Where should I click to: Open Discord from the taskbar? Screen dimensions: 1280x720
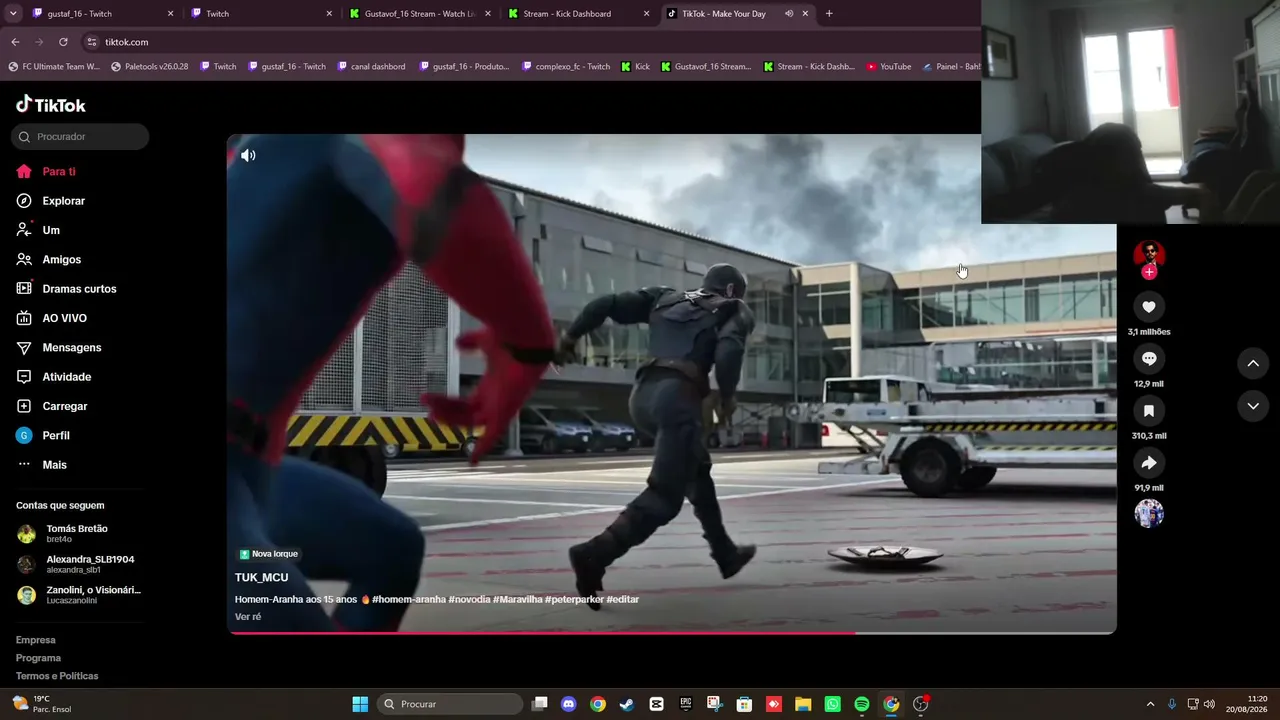[569, 704]
